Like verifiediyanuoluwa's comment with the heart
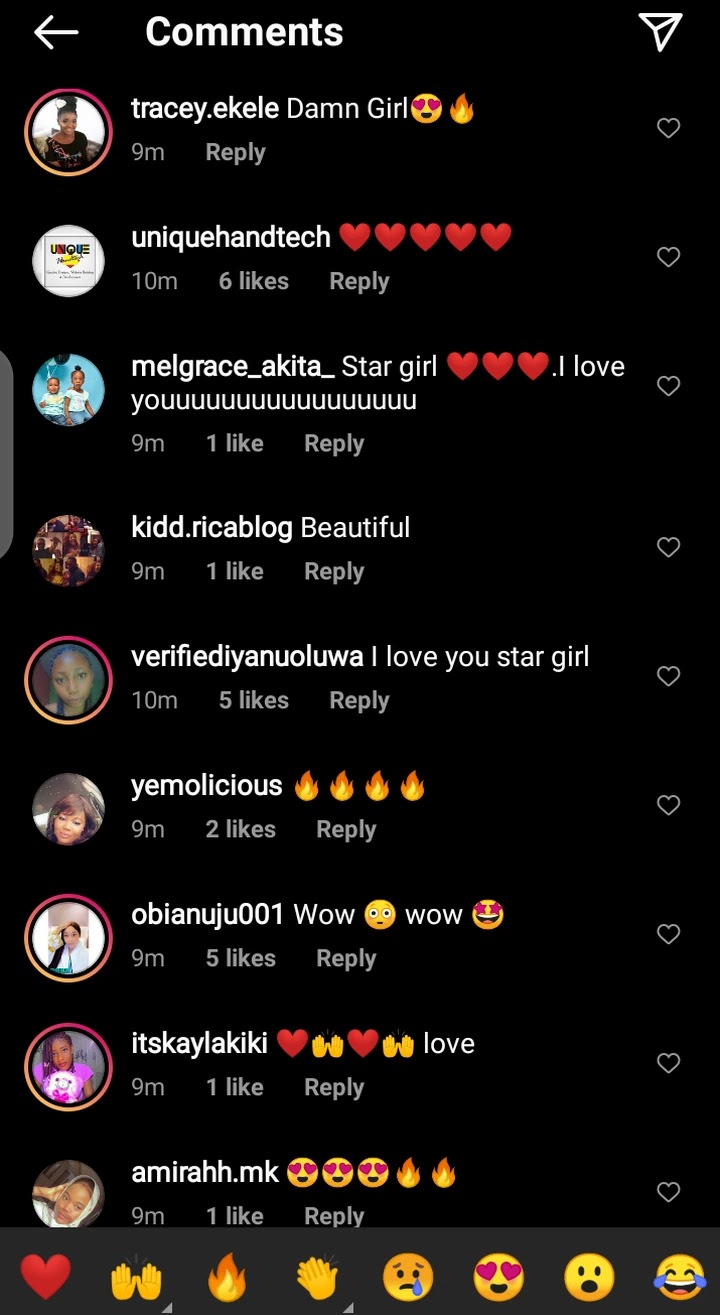 click(x=668, y=676)
